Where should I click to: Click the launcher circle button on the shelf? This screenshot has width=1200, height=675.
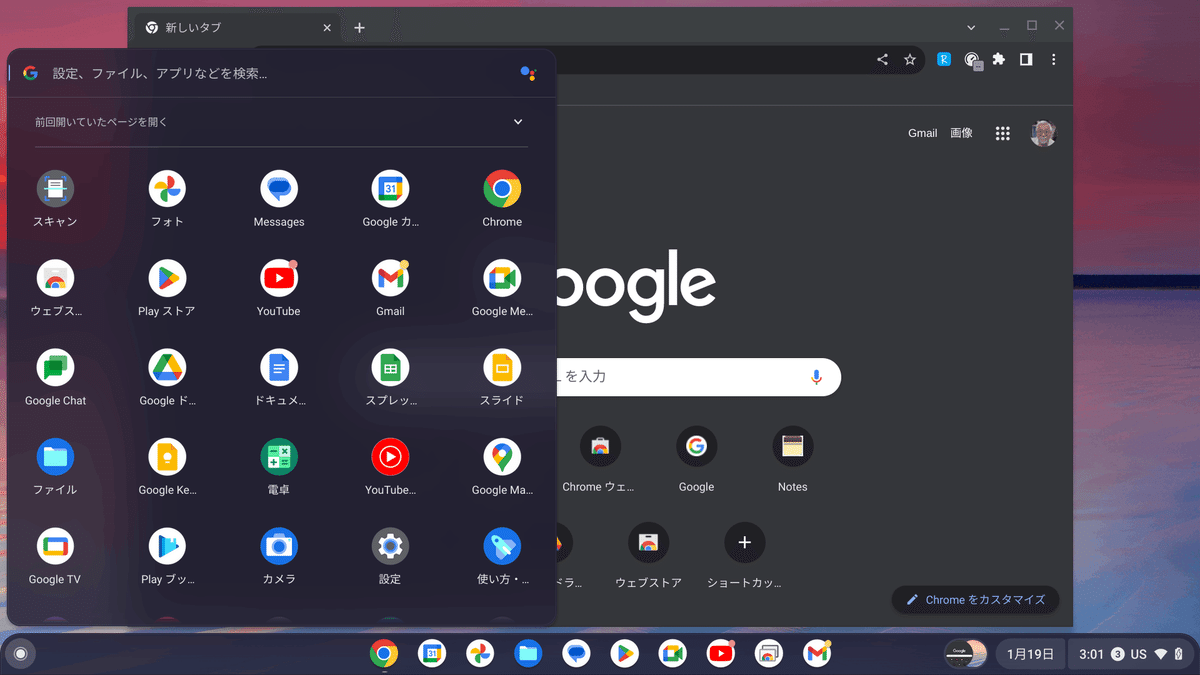19,654
